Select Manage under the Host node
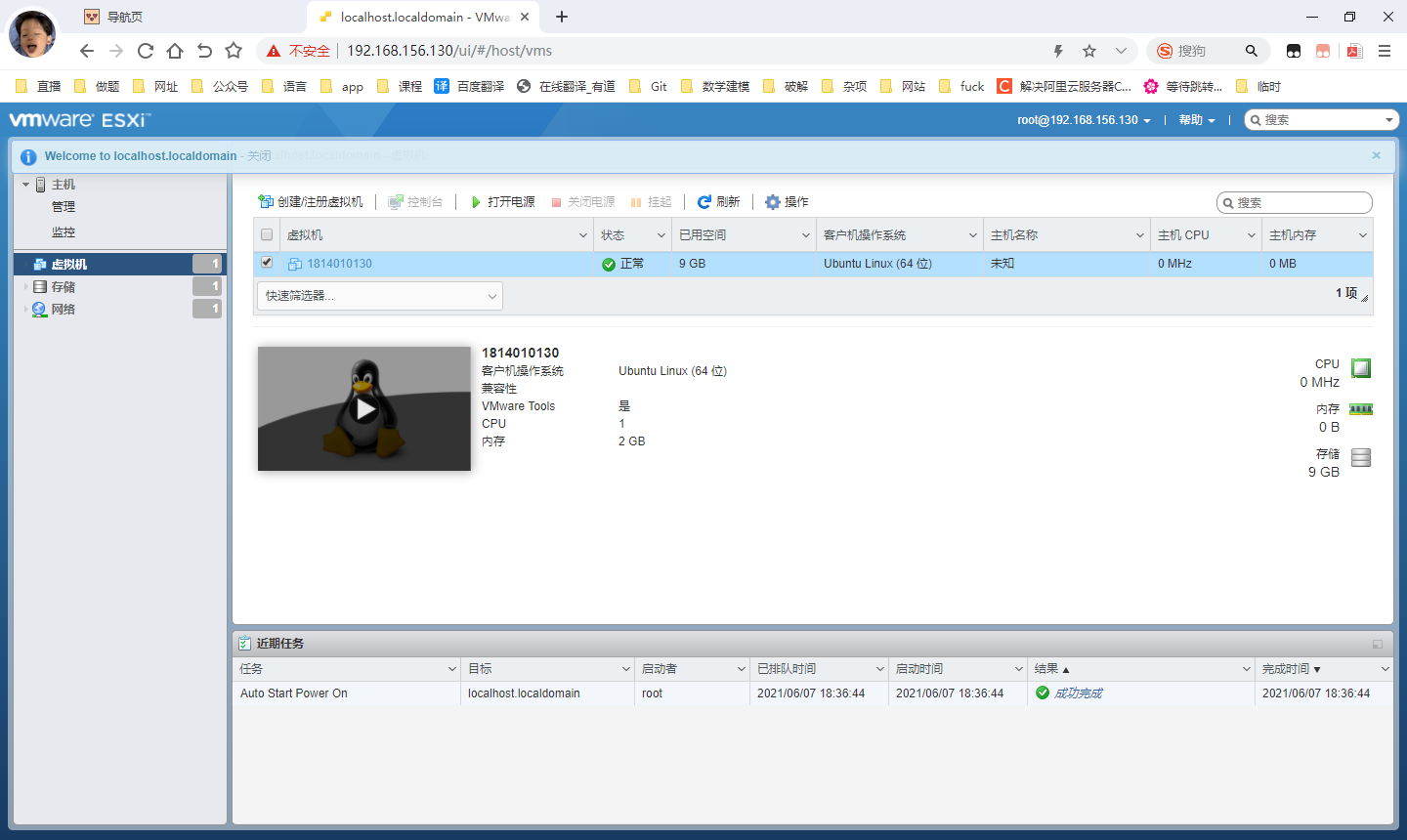 [64, 207]
